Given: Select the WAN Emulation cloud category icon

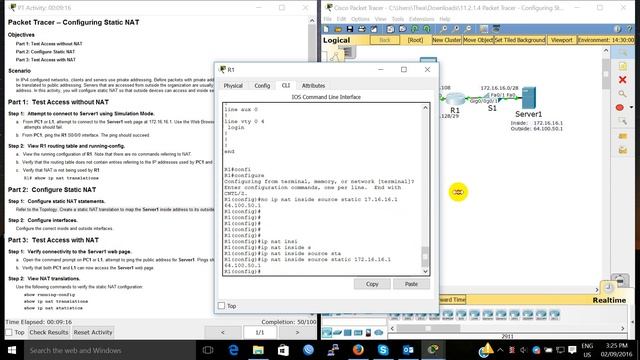Looking at the screenshot, I should pos(379,333).
